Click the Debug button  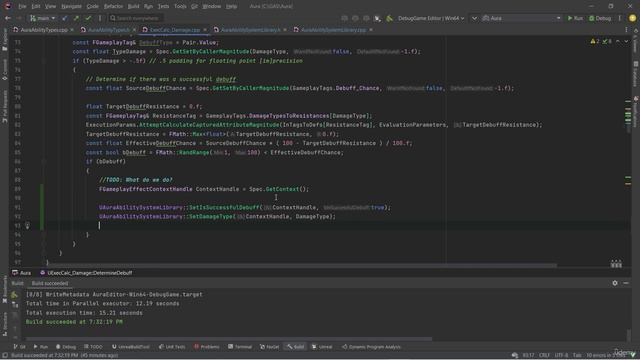point(600,18)
